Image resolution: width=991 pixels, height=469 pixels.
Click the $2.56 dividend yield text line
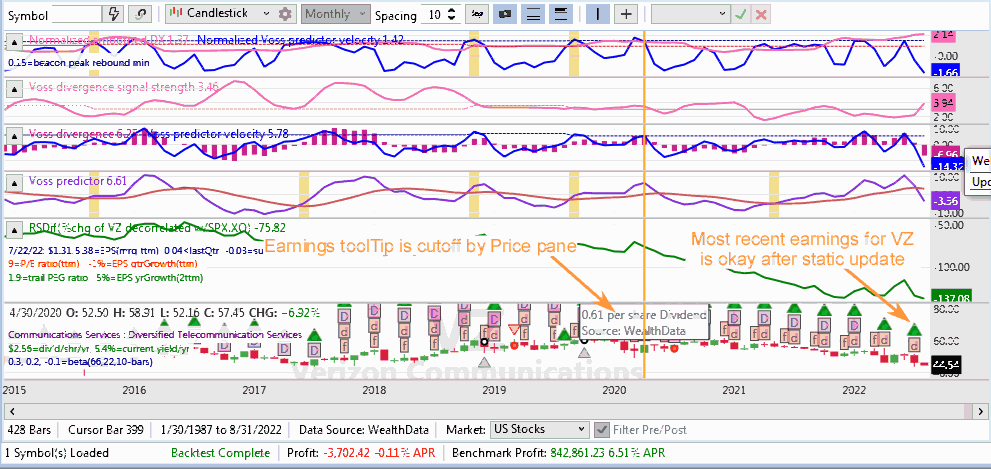99,348
